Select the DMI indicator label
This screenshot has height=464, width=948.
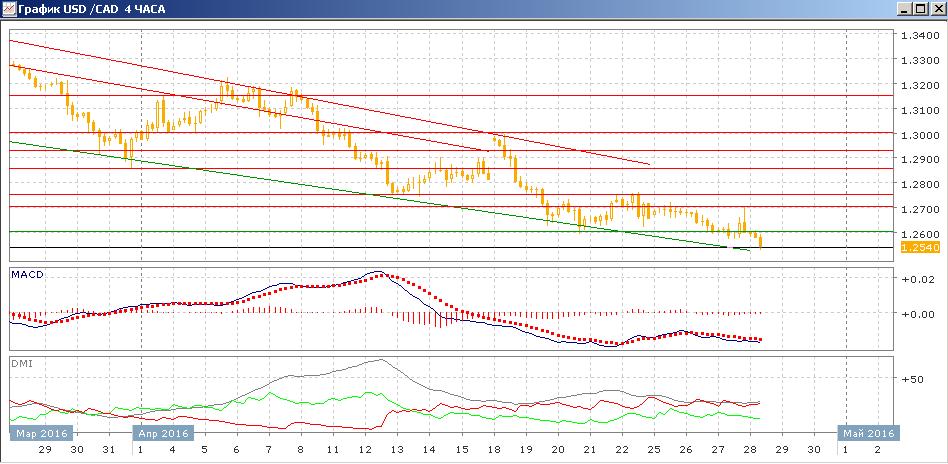tap(22, 364)
